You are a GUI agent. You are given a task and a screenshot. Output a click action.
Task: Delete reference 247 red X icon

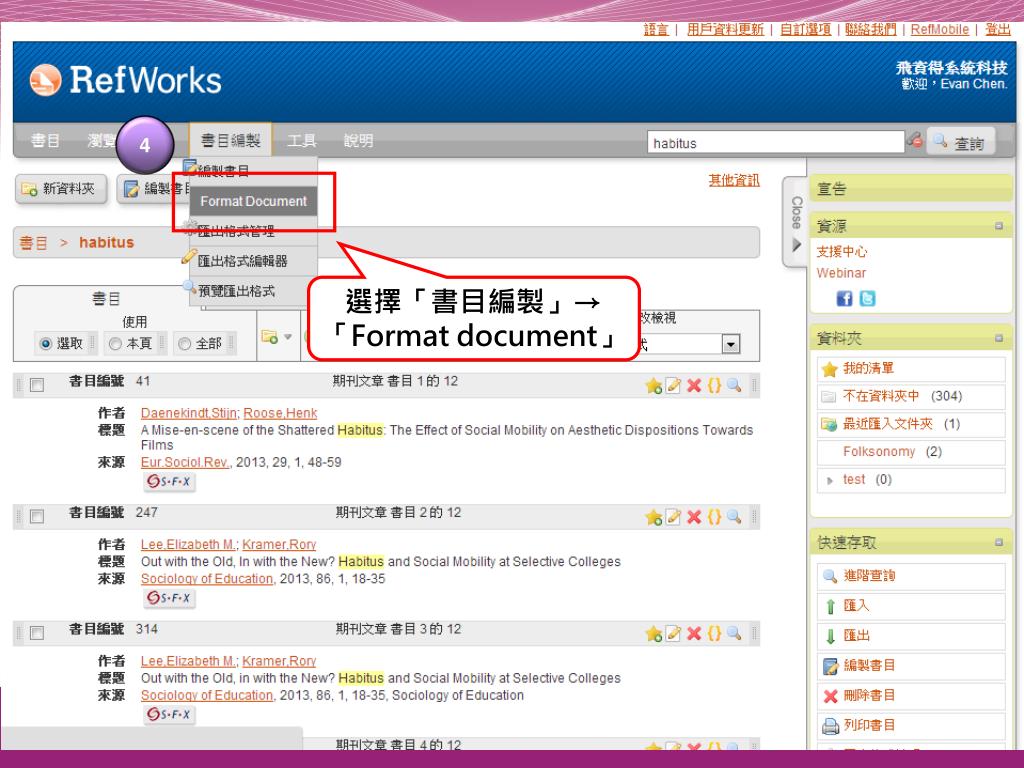click(x=694, y=517)
